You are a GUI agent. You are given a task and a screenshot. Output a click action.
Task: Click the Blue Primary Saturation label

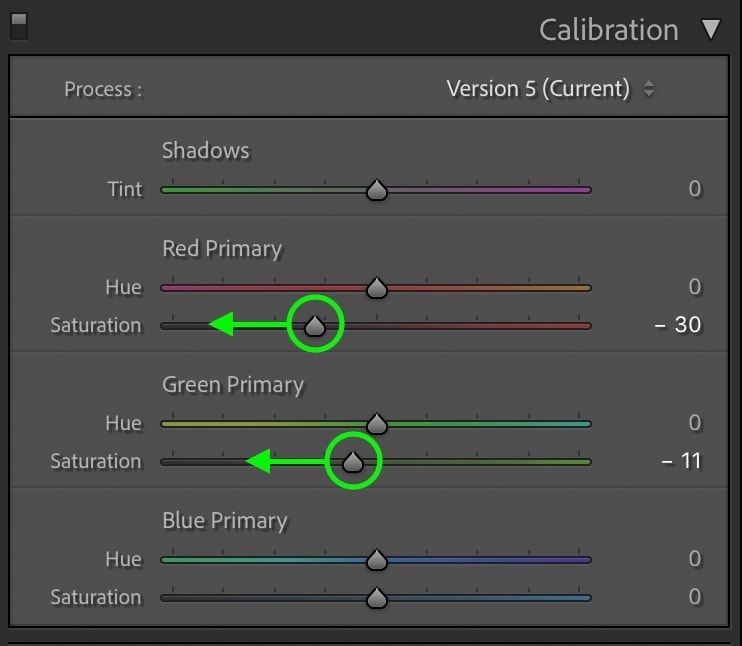tap(96, 597)
